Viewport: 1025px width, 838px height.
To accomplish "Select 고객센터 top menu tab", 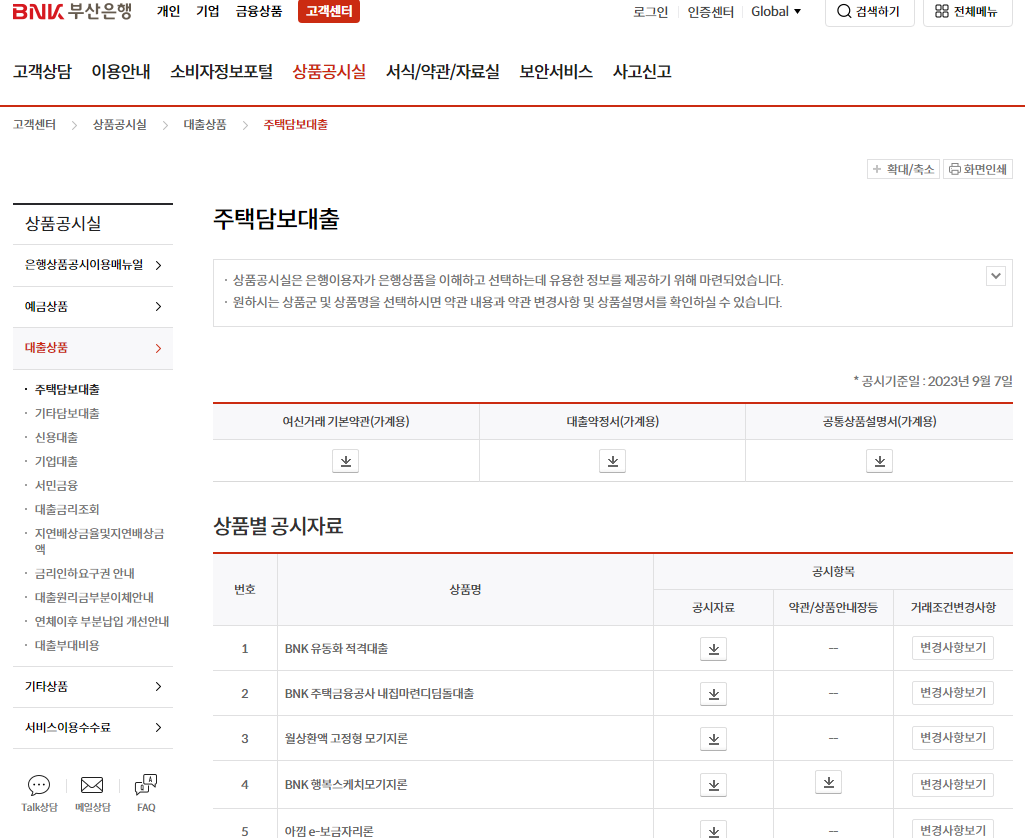I will (x=329, y=11).
